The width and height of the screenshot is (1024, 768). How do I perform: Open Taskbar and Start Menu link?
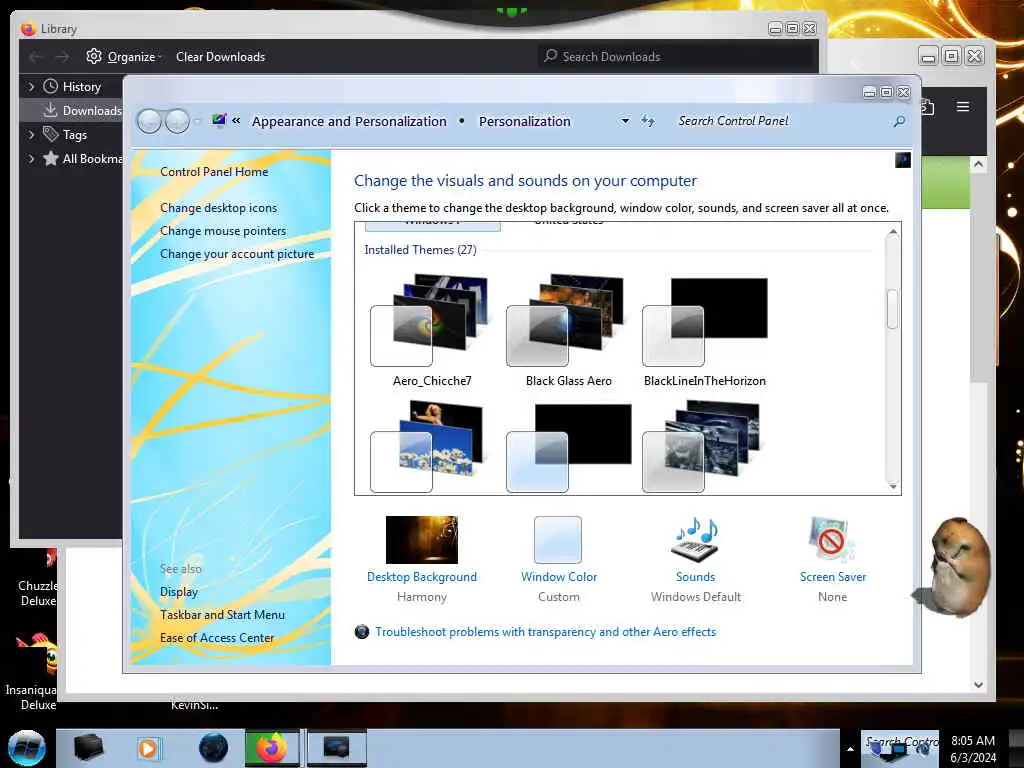tap(222, 615)
